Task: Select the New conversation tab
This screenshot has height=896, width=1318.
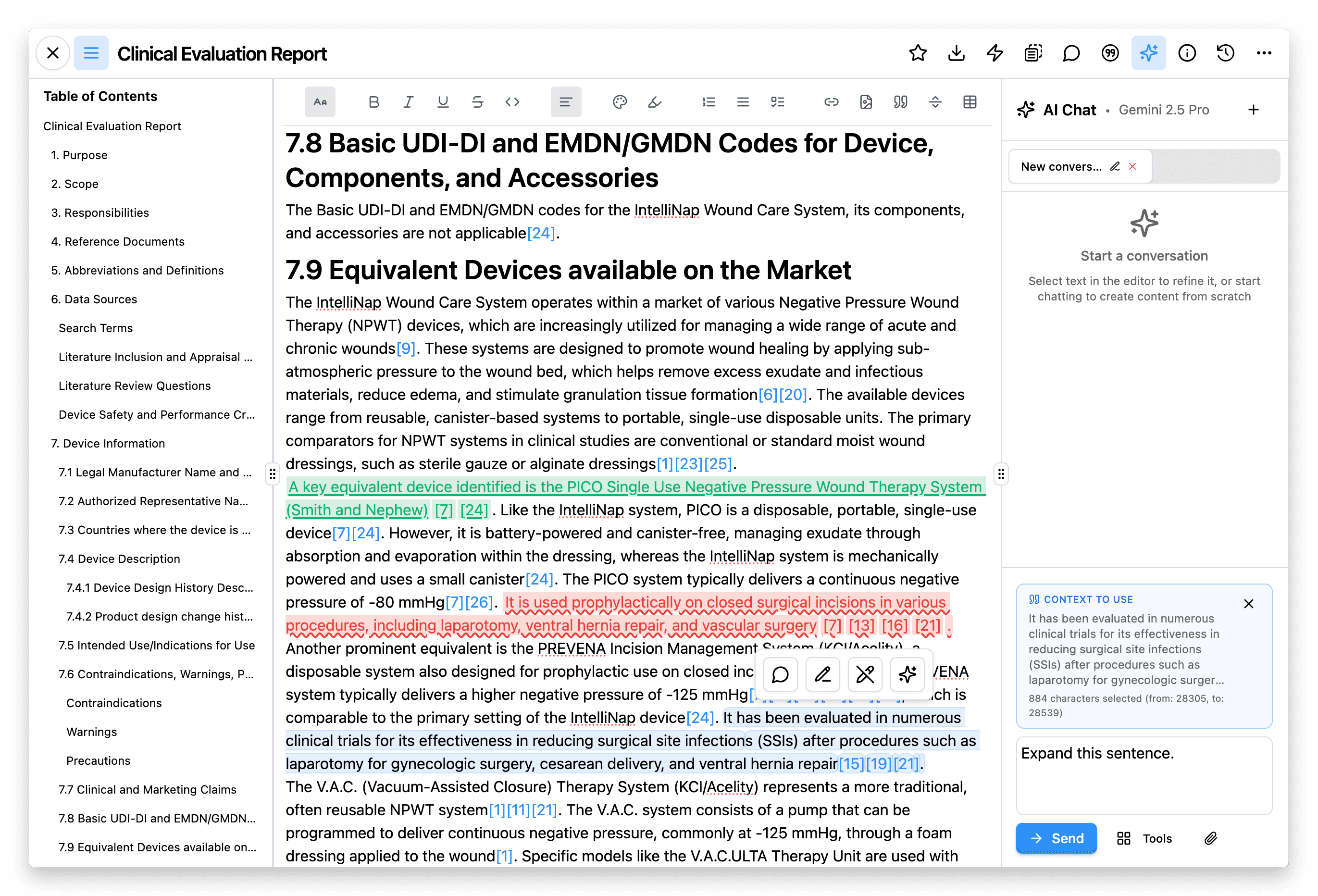Action: [x=1060, y=167]
